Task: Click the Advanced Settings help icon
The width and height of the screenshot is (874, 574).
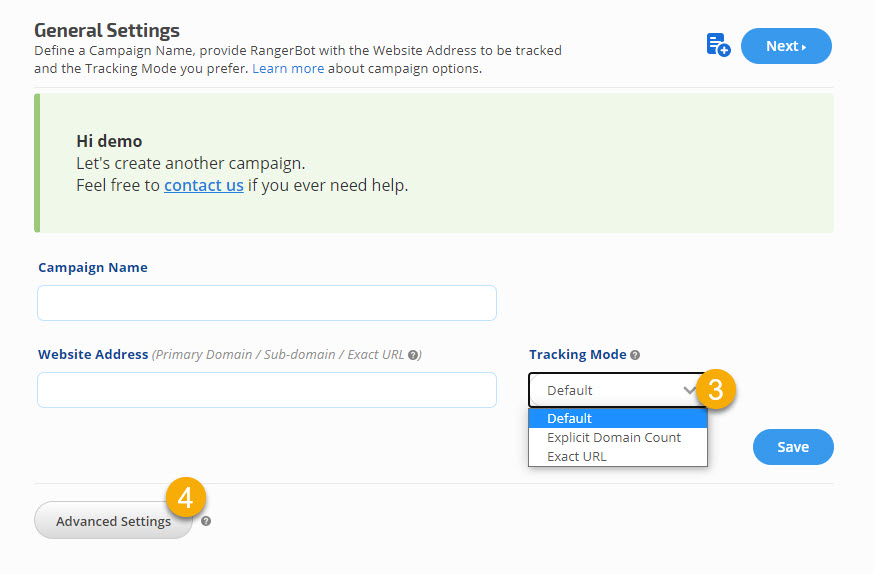Action: click(206, 521)
